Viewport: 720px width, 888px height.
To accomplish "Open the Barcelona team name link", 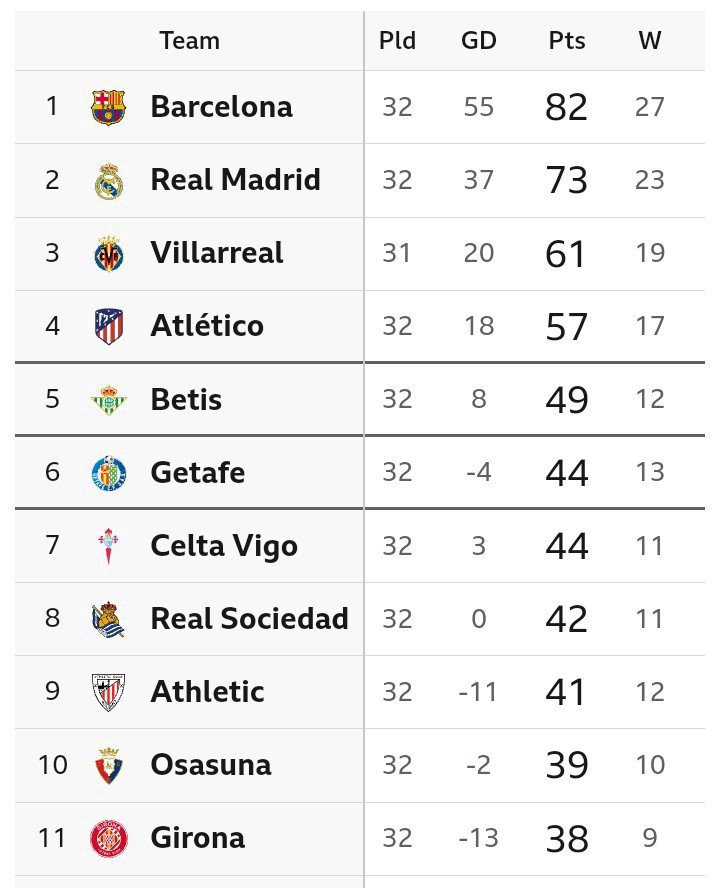I will point(221,107).
